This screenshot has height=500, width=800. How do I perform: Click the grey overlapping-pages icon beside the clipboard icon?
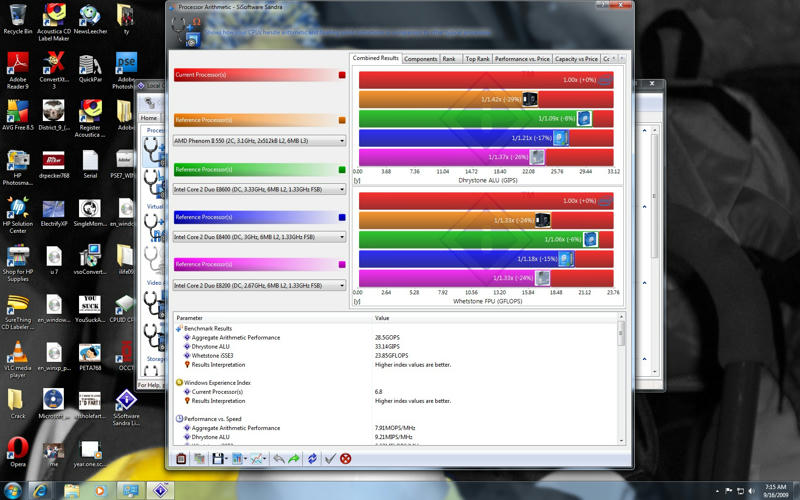[x=199, y=459]
